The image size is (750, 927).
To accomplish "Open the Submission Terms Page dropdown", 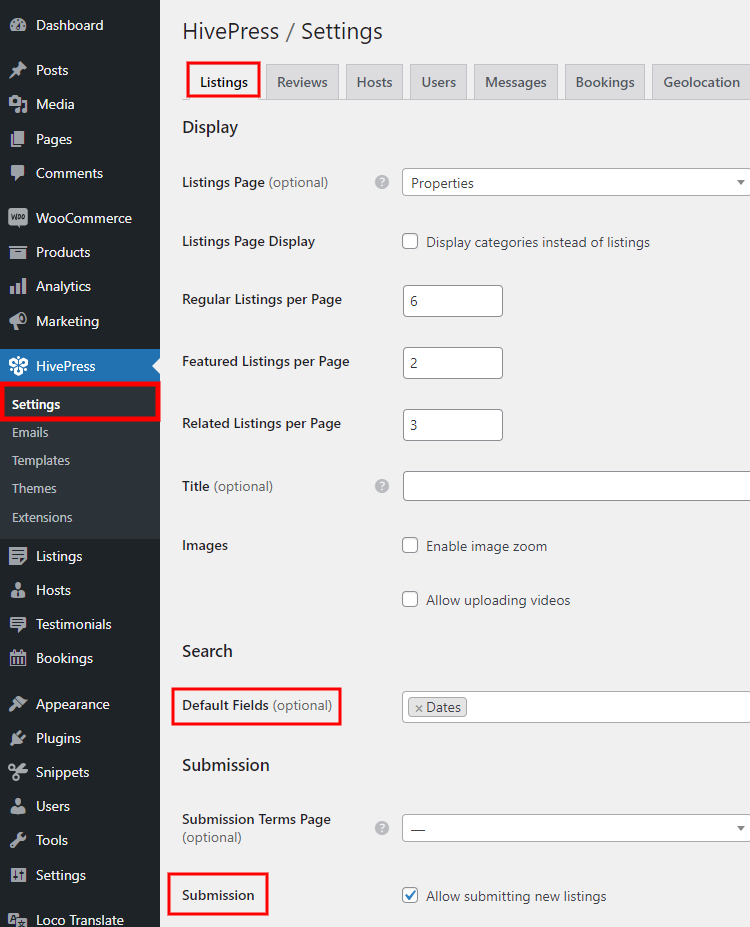I will point(576,828).
